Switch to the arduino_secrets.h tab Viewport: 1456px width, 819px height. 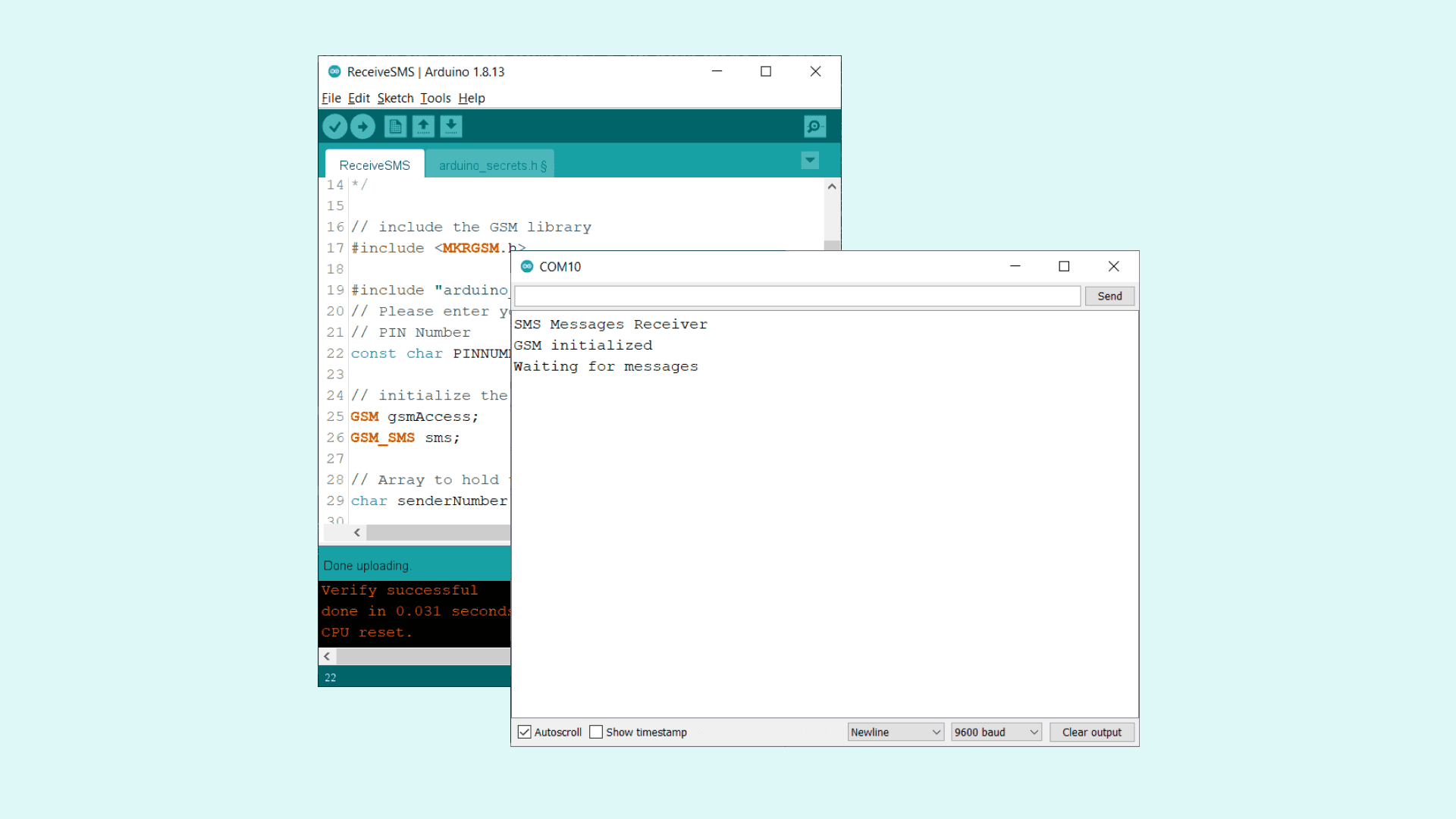(491, 165)
